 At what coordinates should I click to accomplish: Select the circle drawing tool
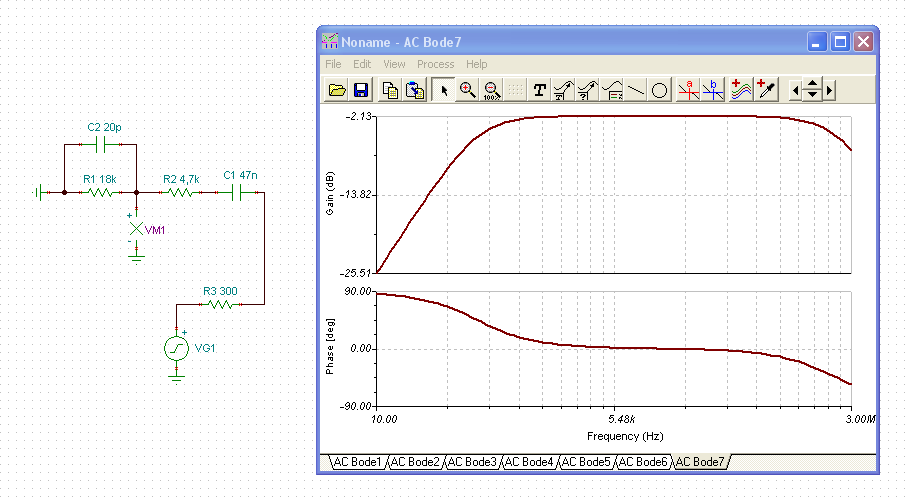[659, 91]
